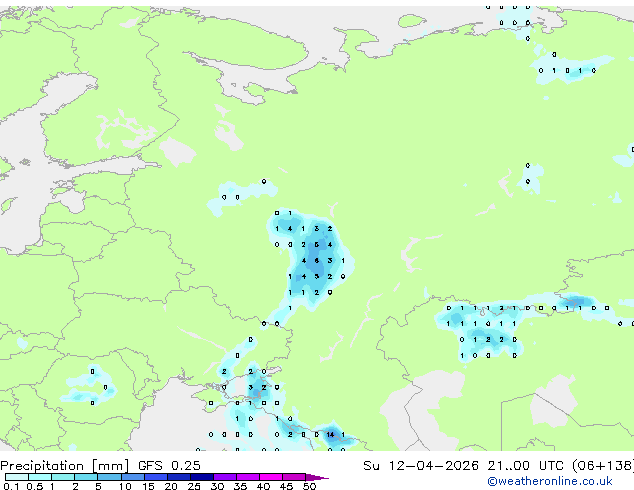Pick the magenta swatch between 40 and 45

pyautogui.click(x=271, y=477)
